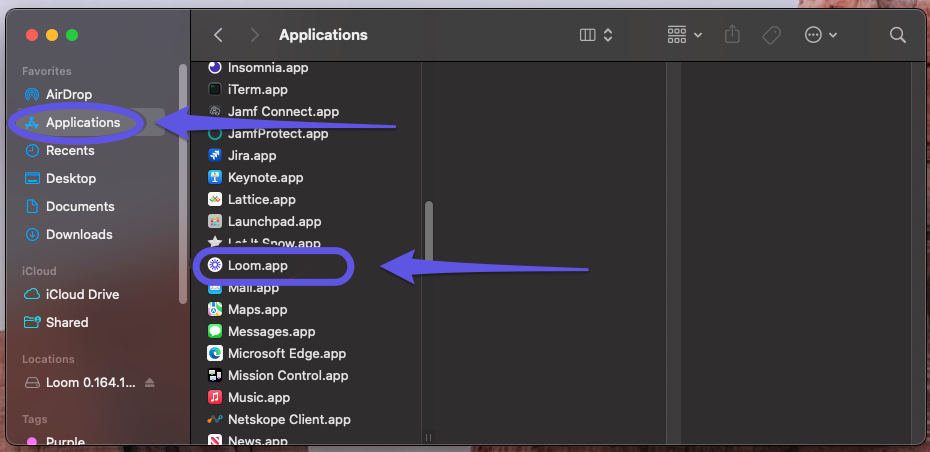
Task: Click the Search magnifier icon in toolbar
Action: (897, 35)
